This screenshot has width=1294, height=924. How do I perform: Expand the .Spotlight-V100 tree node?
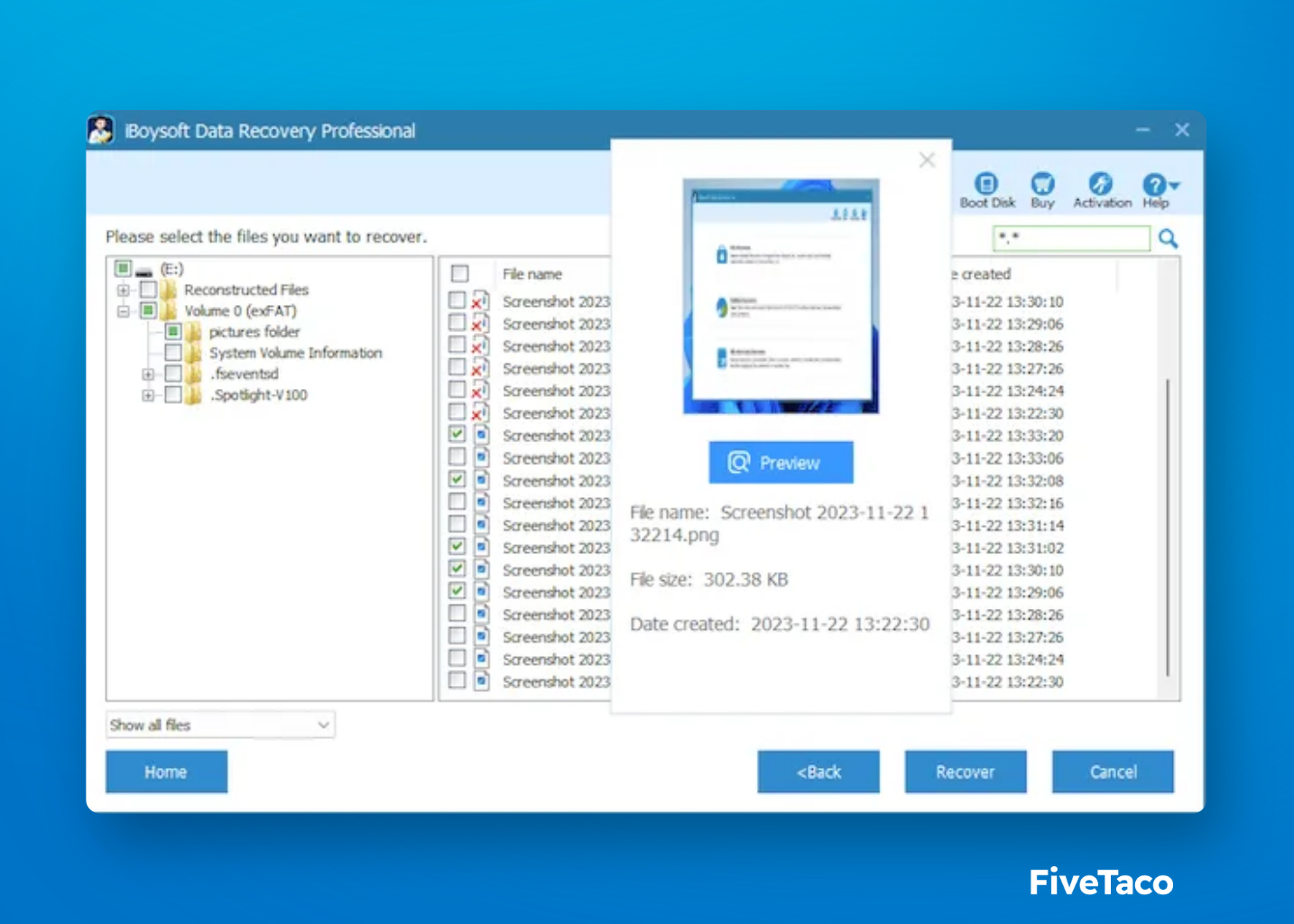click(x=148, y=395)
